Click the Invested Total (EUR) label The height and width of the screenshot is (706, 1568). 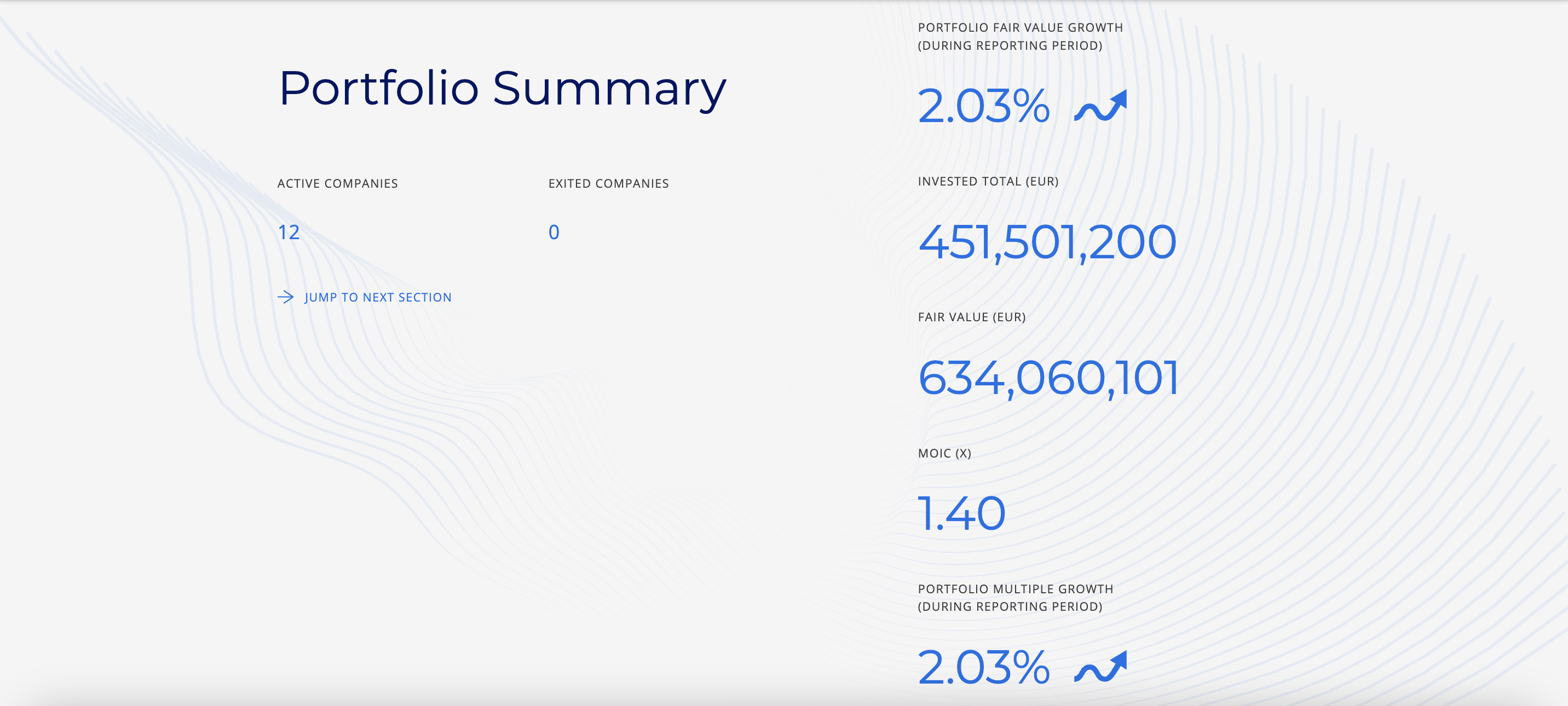(988, 182)
